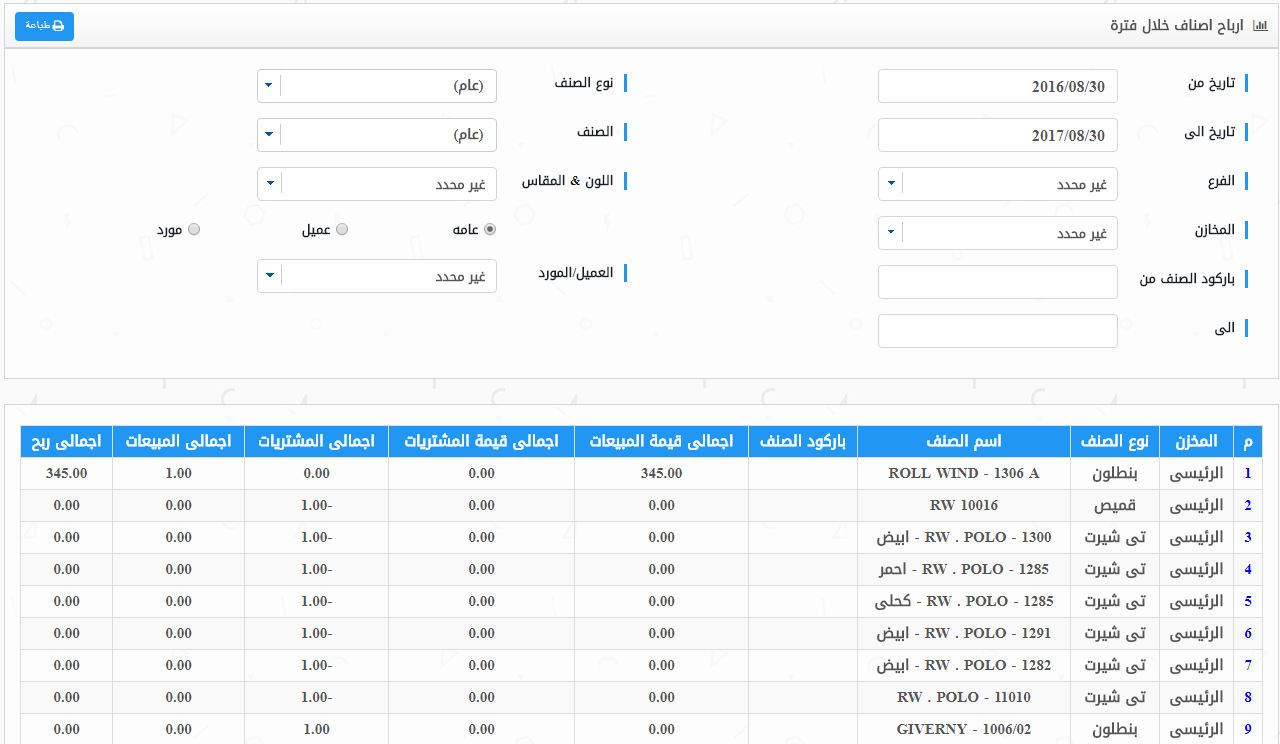Open the نوع الصنف dropdown

click(377, 86)
